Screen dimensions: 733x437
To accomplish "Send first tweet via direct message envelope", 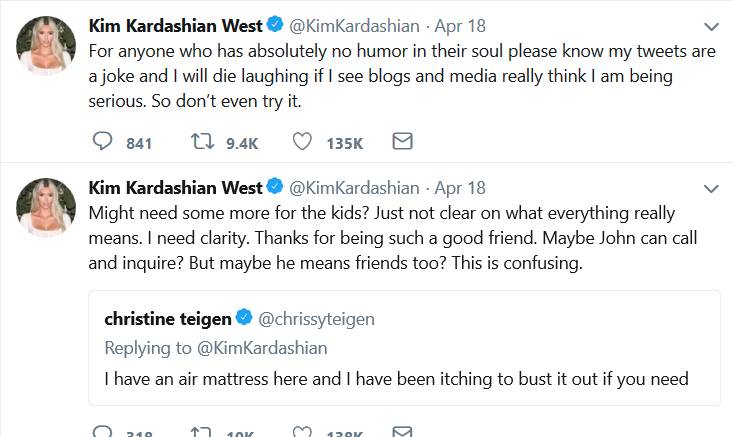I will (x=402, y=143).
